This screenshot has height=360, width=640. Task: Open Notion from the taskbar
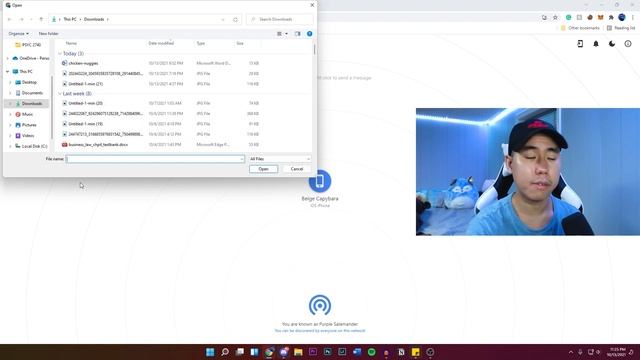point(401,352)
